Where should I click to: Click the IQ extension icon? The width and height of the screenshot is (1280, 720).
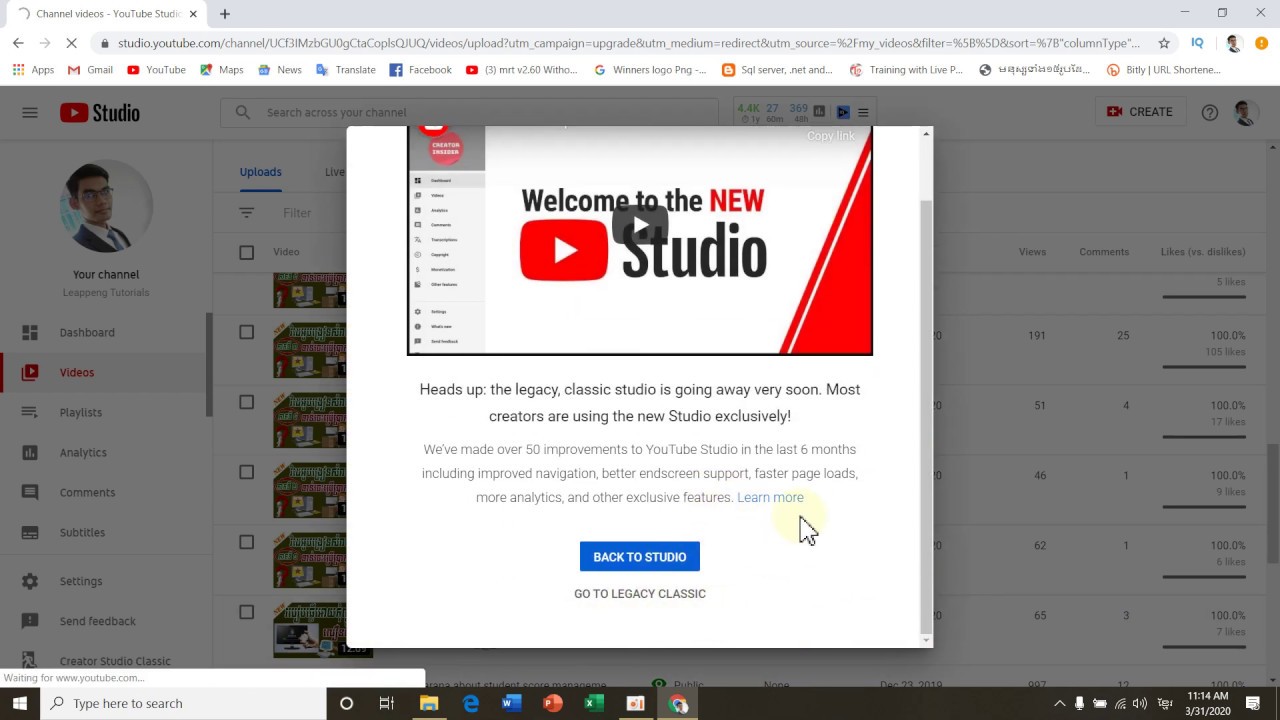point(1197,43)
